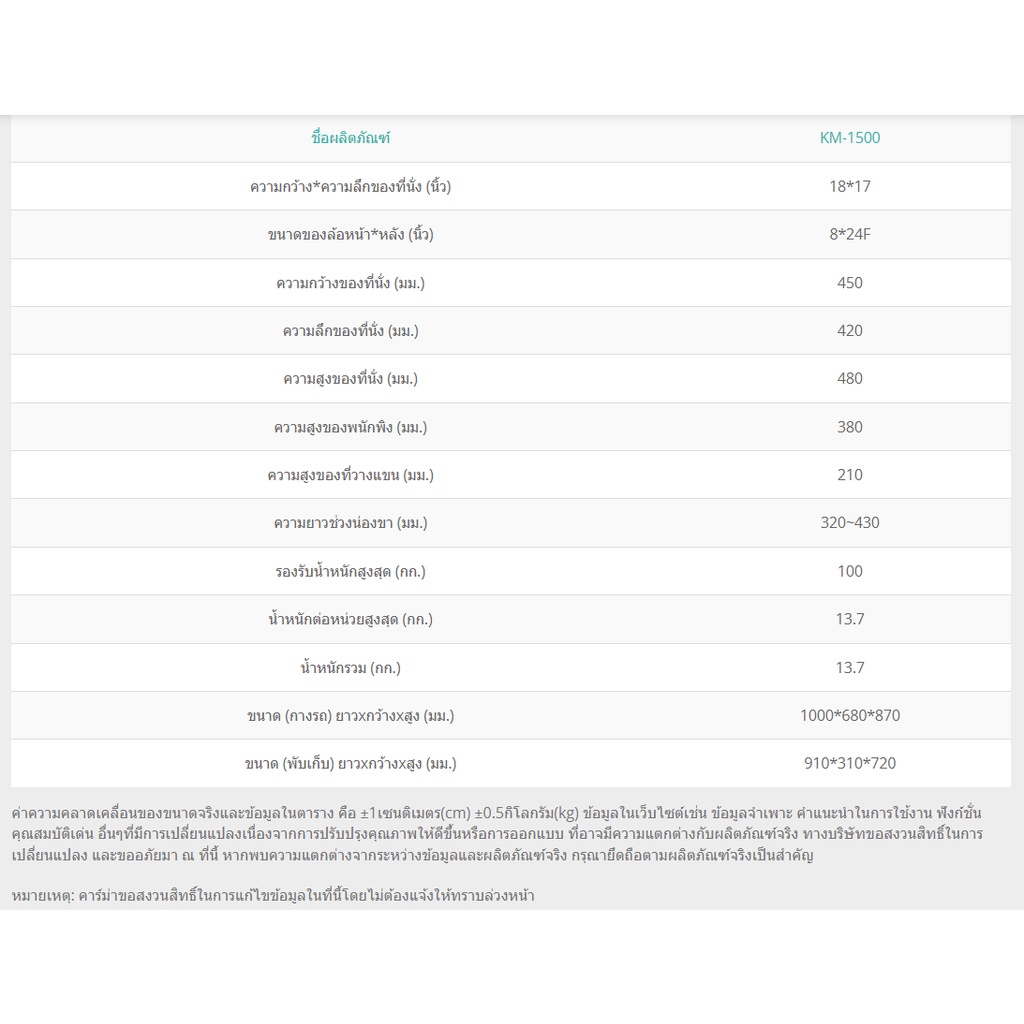The width and height of the screenshot is (1024, 1024).
Task: Select the KM-1500 model header
Action: [x=850, y=138]
